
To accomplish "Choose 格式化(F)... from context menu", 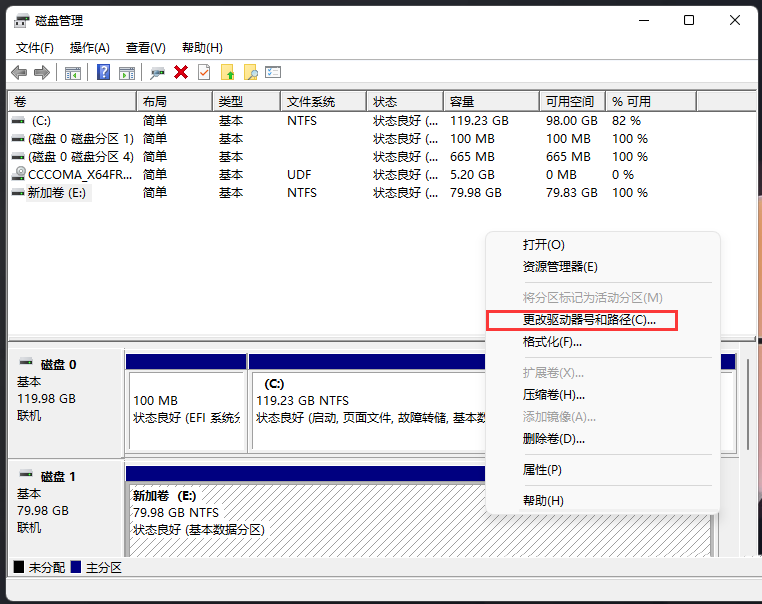I will pyautogui.click(x=552, y=342).
